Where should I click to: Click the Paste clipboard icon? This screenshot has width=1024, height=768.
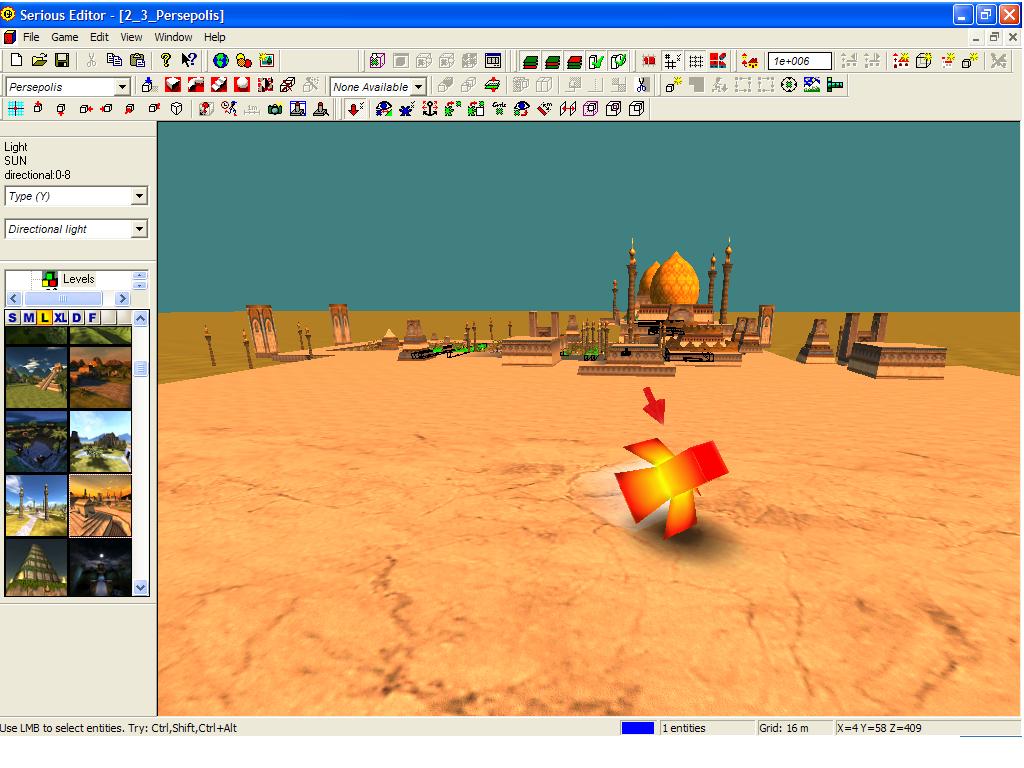pyautogui.click(x=137, y=61)
